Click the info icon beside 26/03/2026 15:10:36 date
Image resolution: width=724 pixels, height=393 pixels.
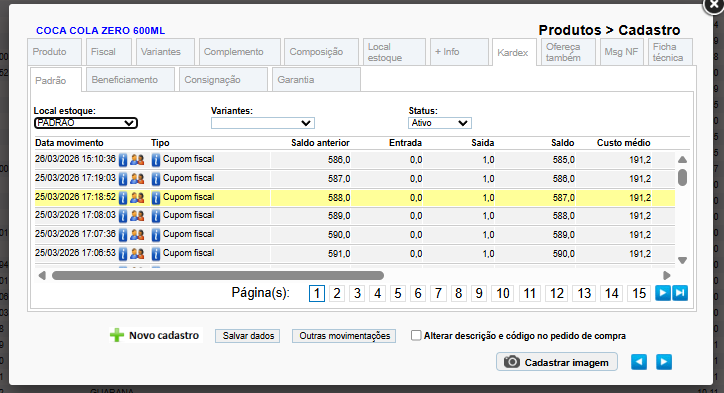(123, 160)
